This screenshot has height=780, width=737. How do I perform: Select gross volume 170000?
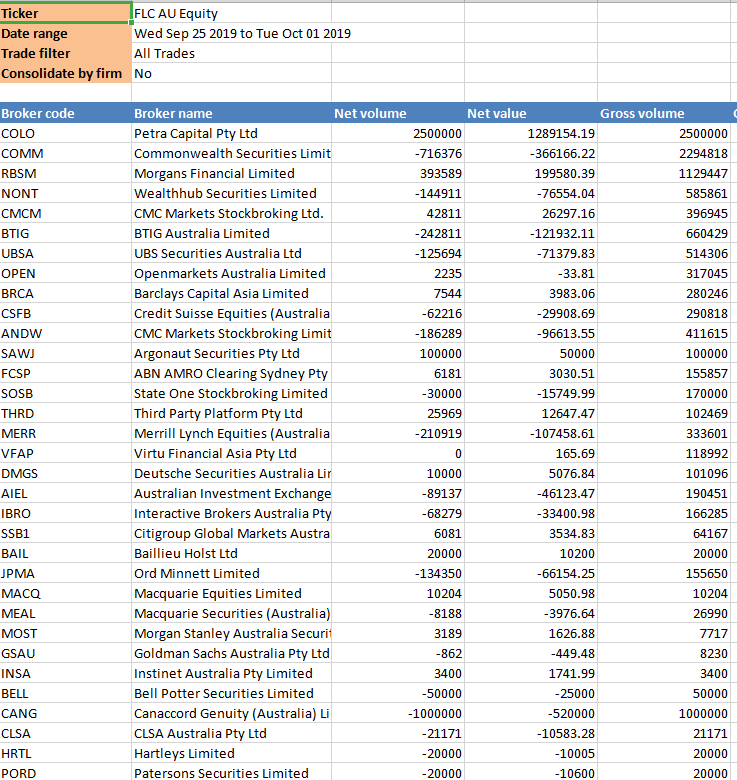pos(664,393)
